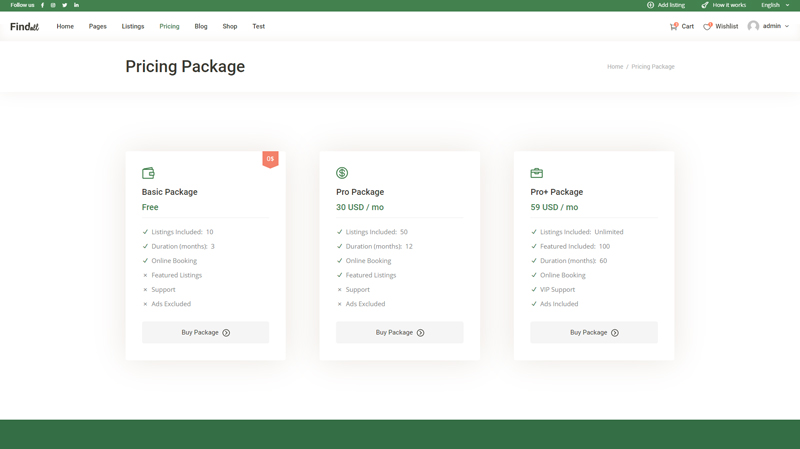Image resolution: width=800 pixels, height=449 pixels.
Task: Open the LinkedIn icon link
Action: [76, 5]
